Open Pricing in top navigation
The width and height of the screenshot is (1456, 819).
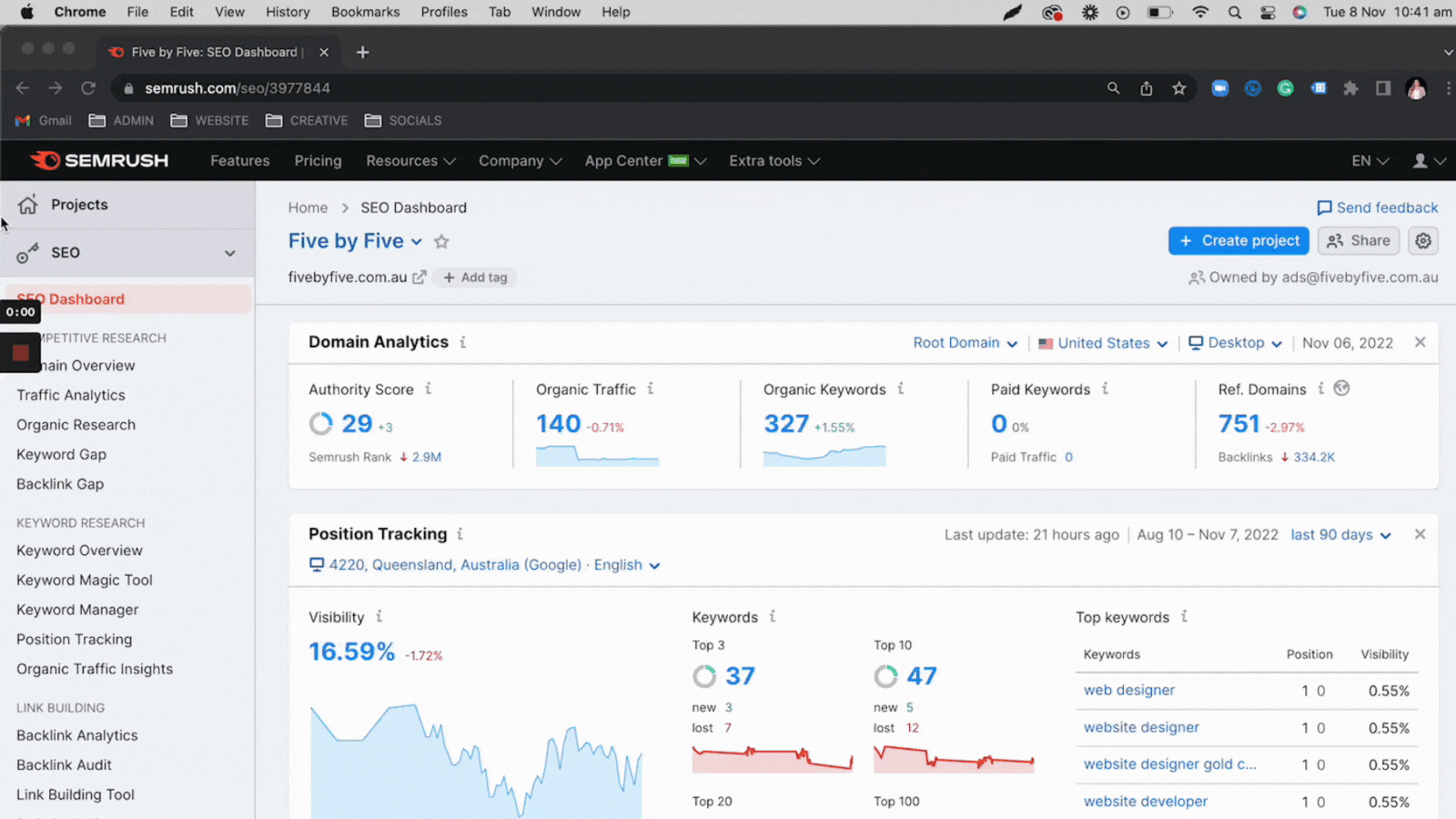(318, 160)
